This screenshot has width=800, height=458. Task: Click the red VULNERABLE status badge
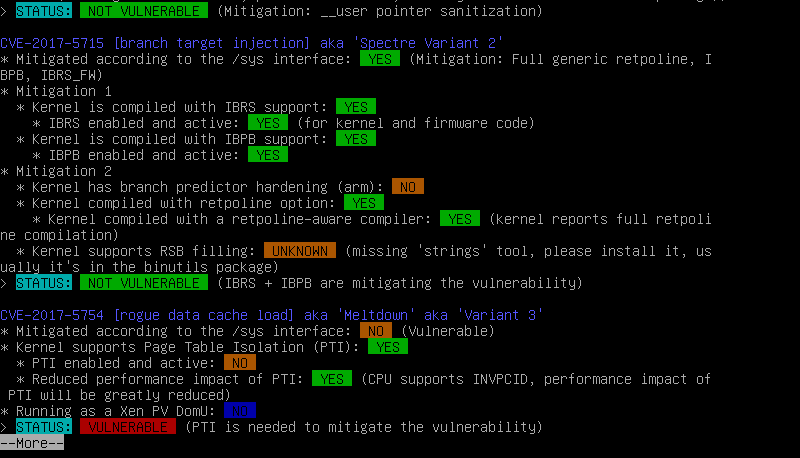[128, 427]
